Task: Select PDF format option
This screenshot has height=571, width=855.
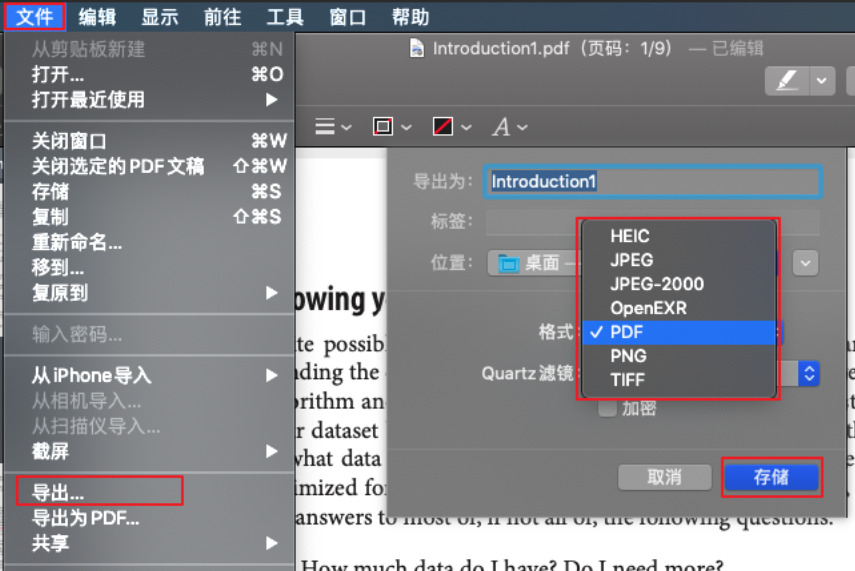Action: [679, 332]
